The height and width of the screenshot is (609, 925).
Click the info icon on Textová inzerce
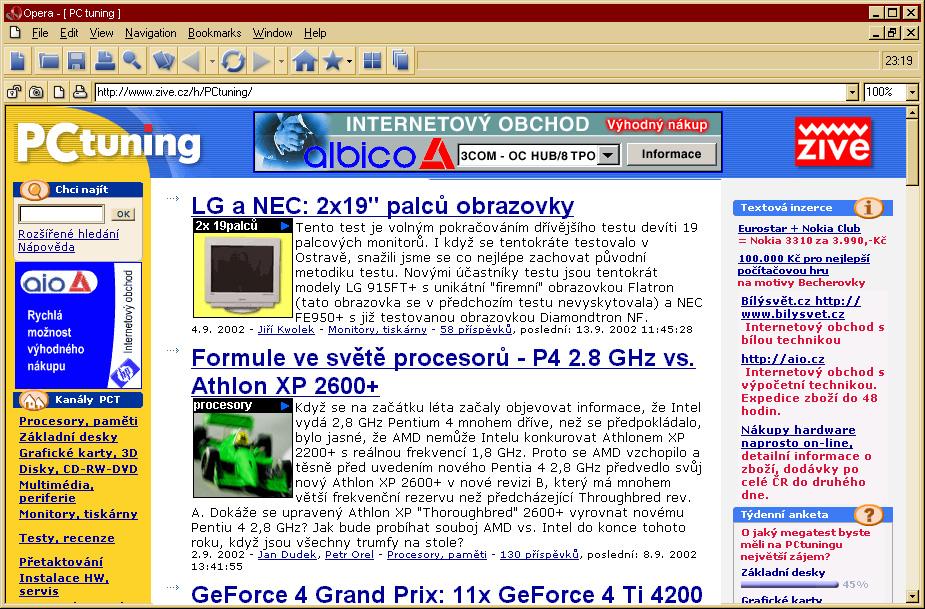[x=868, y=207]
